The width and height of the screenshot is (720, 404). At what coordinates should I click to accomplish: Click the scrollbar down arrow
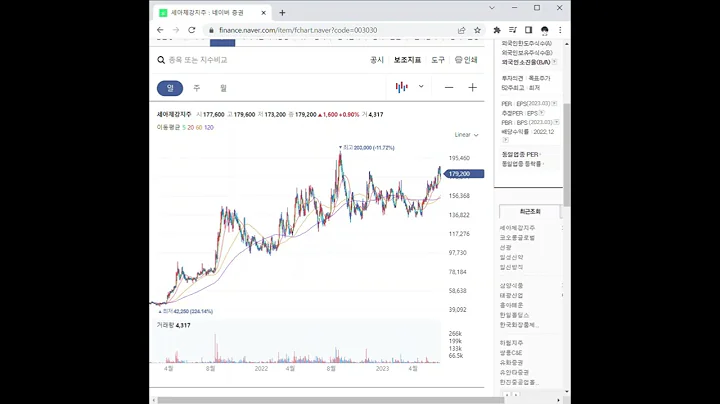coord(567,391)
